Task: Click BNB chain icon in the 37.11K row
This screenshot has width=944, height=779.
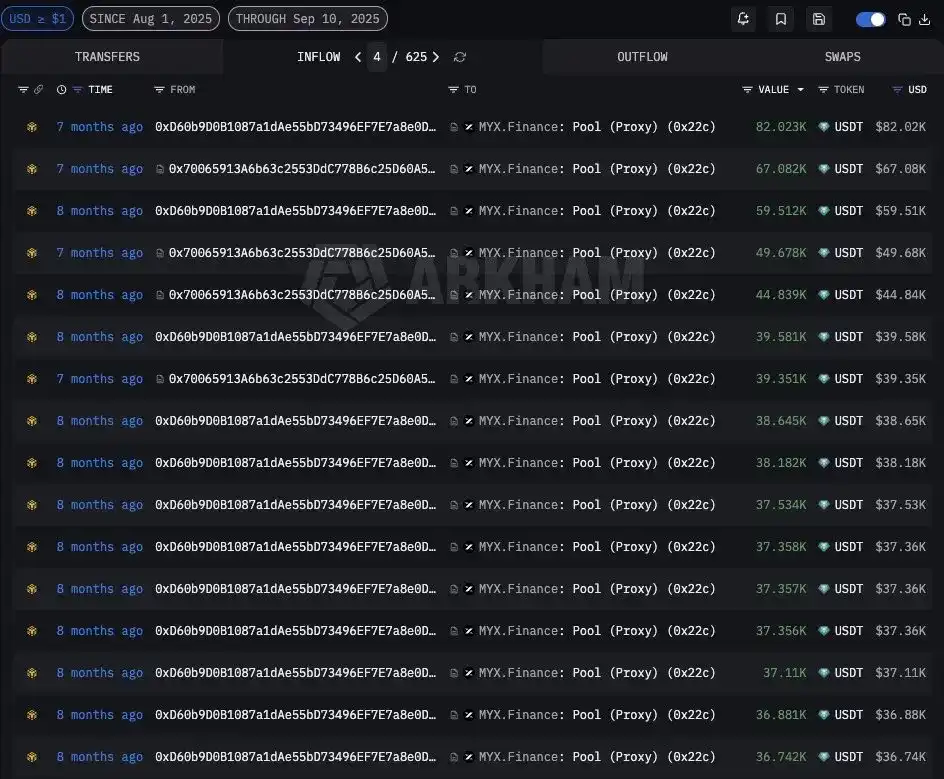Action: click(32, 673)
